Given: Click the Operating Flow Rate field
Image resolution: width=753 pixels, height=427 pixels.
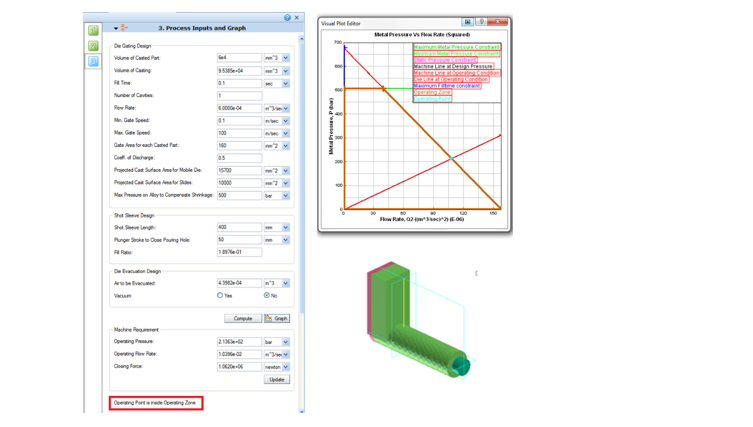Looking at the screenshot, I should pyautogui.click(x=239, y=354).
